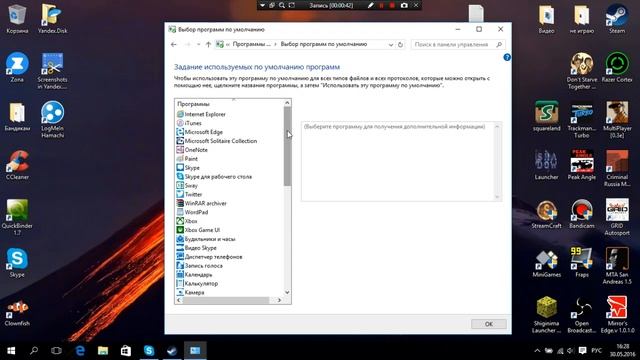Image resolution: width=640 pixels, height=360 pixels.
Task: Choose Видео Skype in the programs list
Action: tap(197, 248)
